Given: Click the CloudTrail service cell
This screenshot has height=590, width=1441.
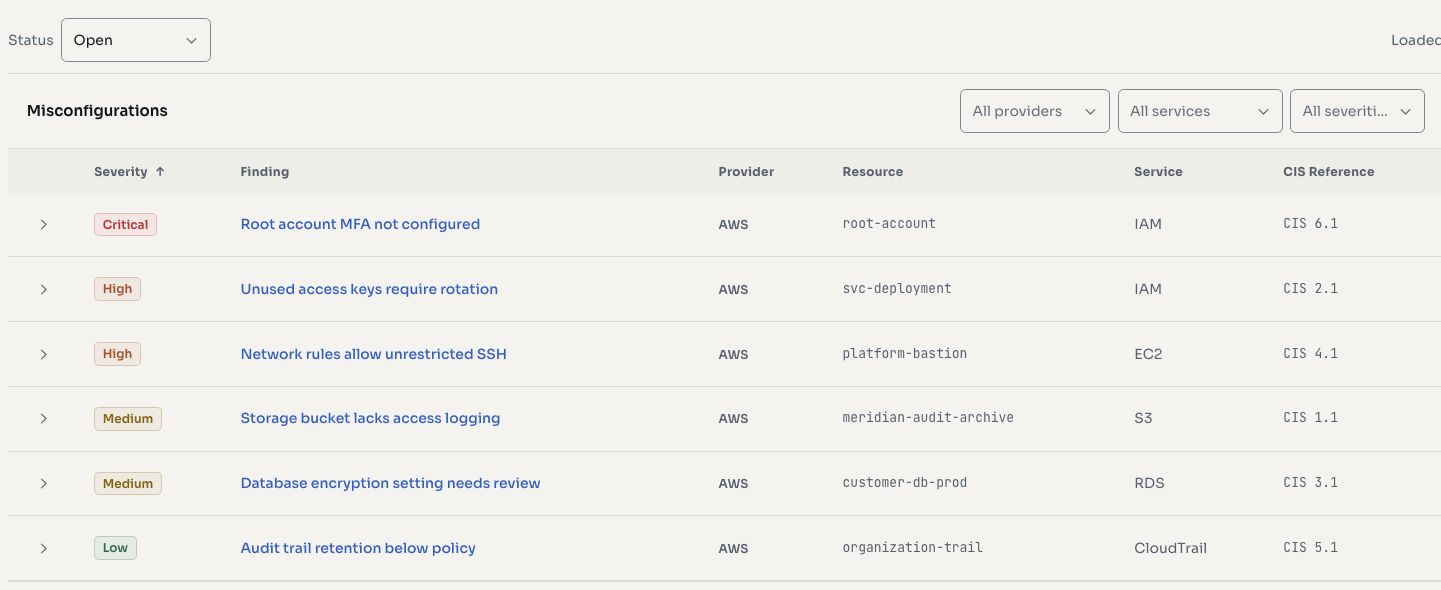Looking at the screenshot, I should (x=1170, y=548).
